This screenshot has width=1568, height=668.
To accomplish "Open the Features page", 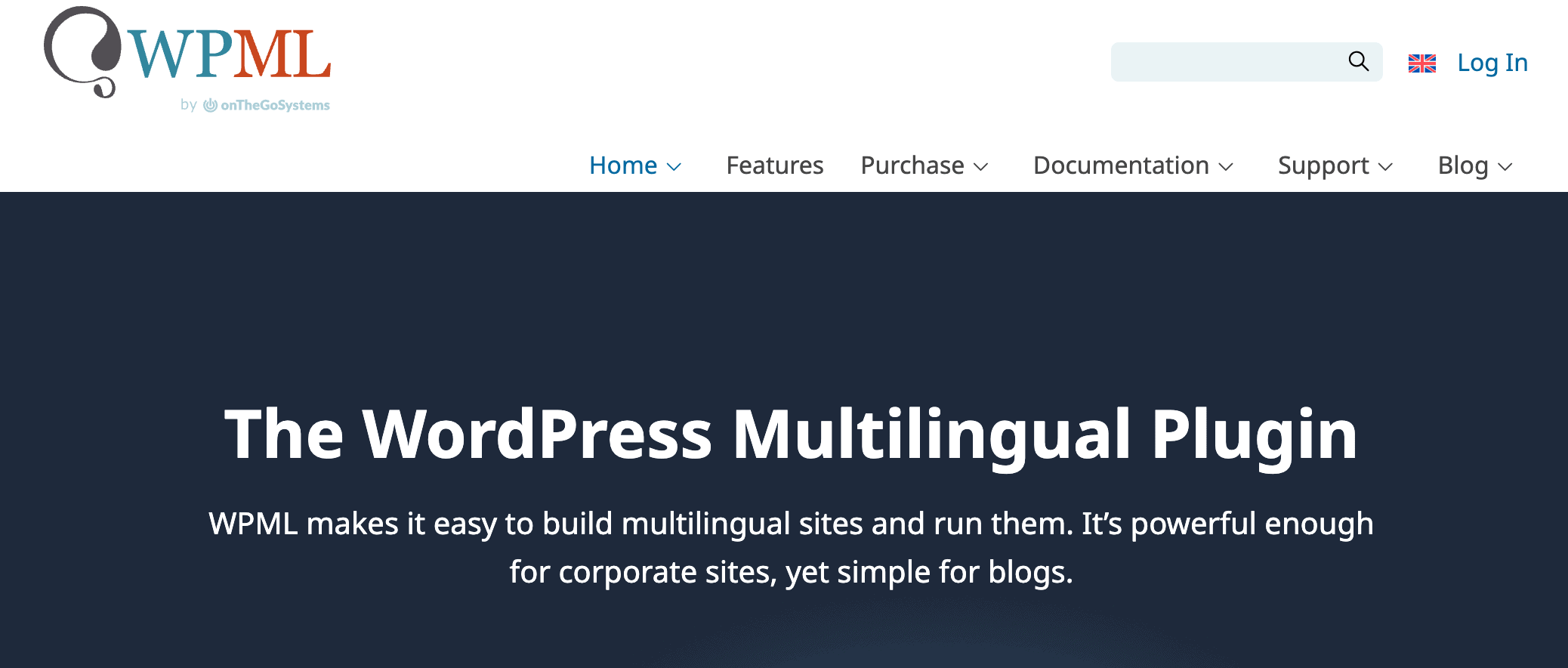I will (774, 165).
